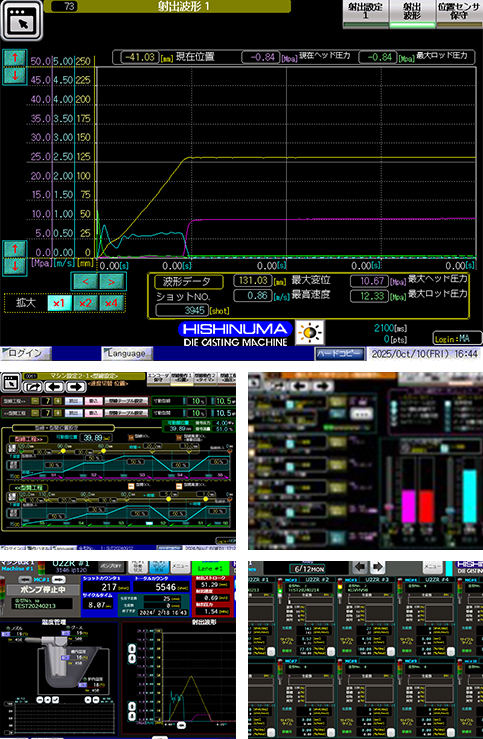Open the Language selector button
Image resolution: width=483 pixels, height=739 pixels.
127,353
